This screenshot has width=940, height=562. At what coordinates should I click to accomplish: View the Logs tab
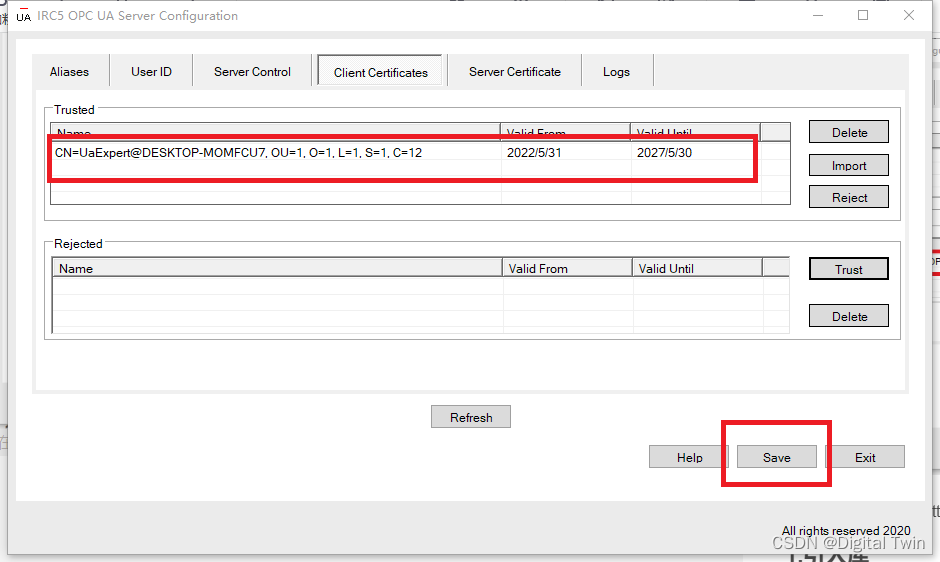(616, 71)
